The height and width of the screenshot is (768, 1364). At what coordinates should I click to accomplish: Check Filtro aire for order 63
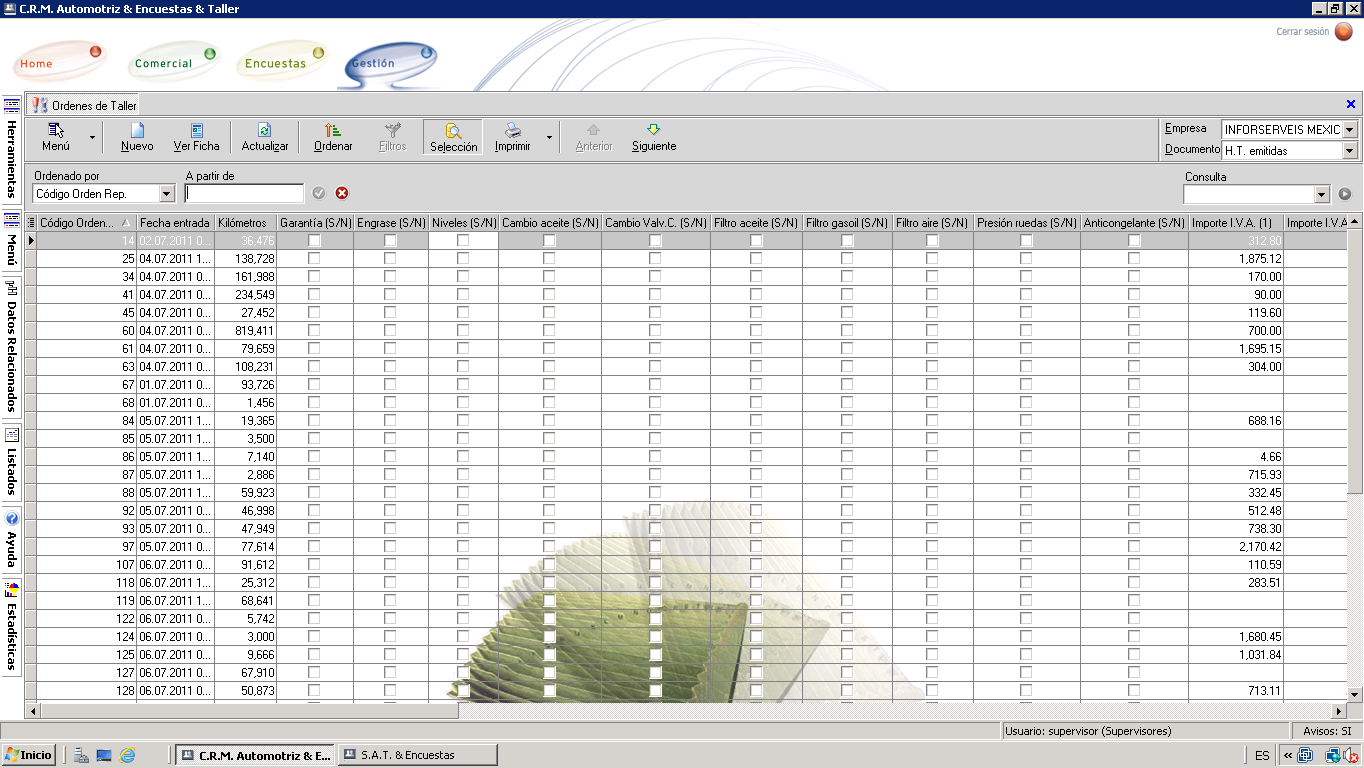click(932, 367)
